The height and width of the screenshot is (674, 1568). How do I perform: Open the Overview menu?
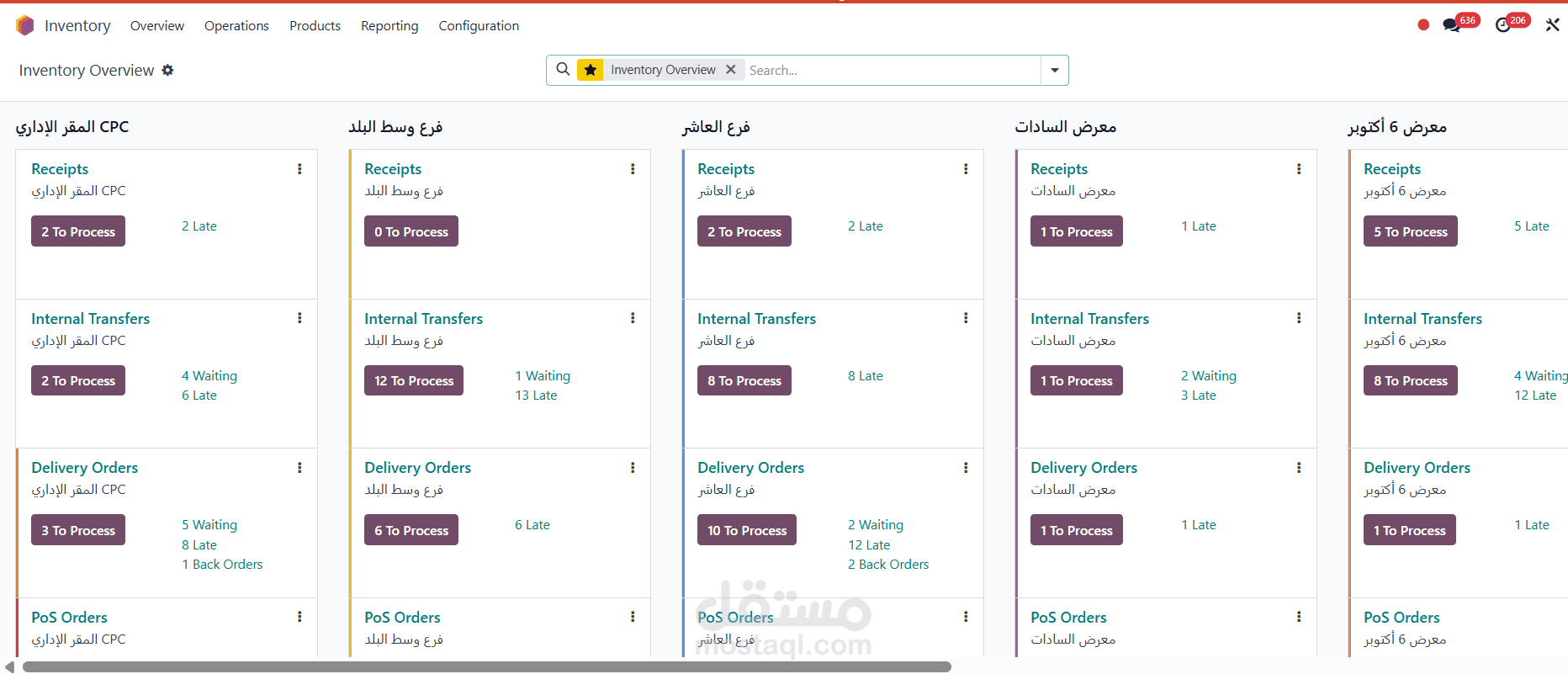pos(157,26)
